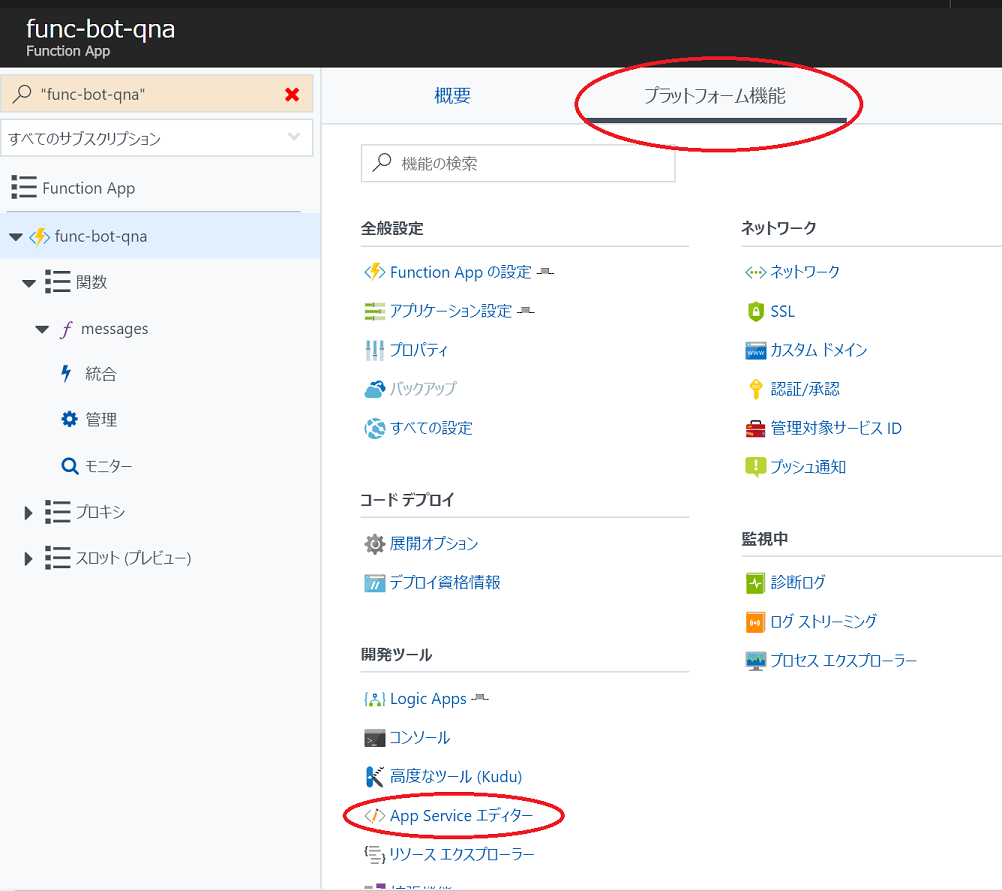Select func-bot-qna lightning icon in tree
1002x891 pixels.
(40, 236)
